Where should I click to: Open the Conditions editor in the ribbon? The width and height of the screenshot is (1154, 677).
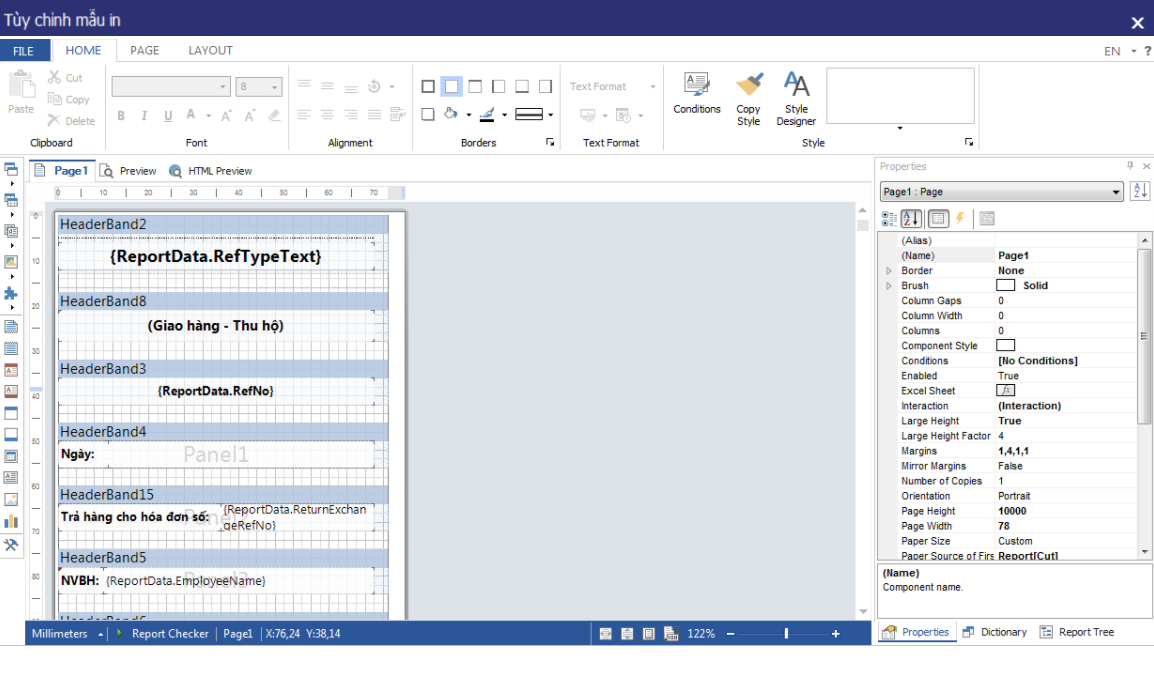[696, 93]
